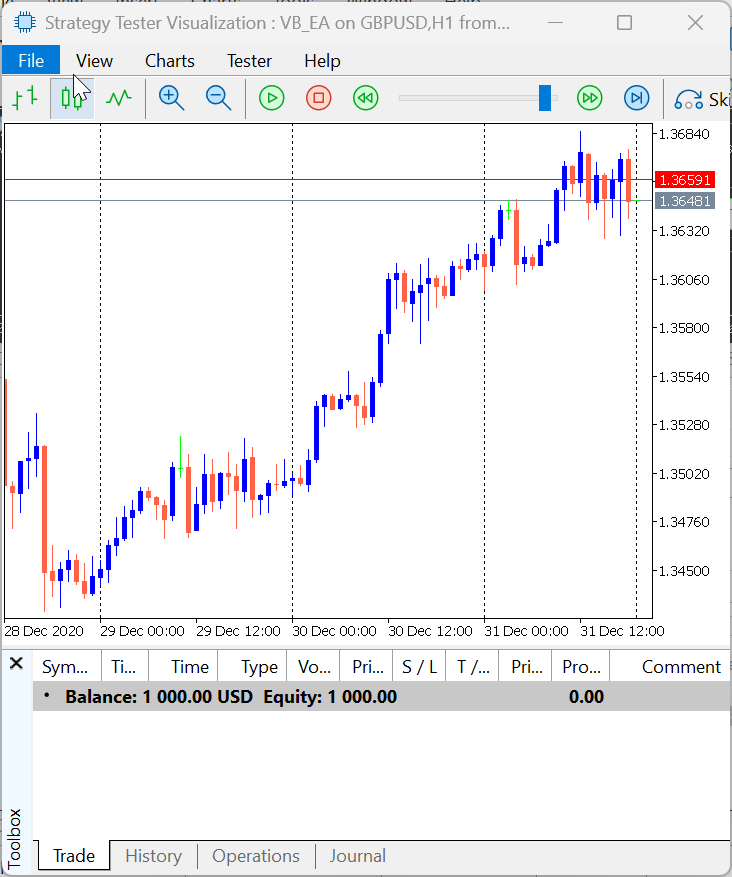
Task: Switch to the Operations tab
Action: tap(256, 856)
